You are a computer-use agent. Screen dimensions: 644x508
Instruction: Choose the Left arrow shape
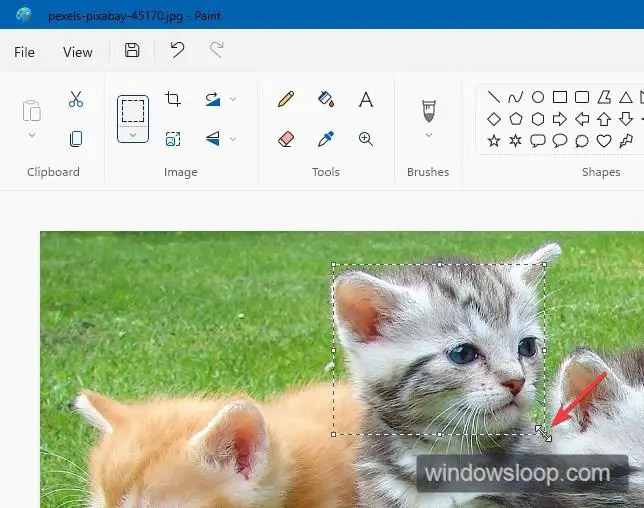click(582, 119)
